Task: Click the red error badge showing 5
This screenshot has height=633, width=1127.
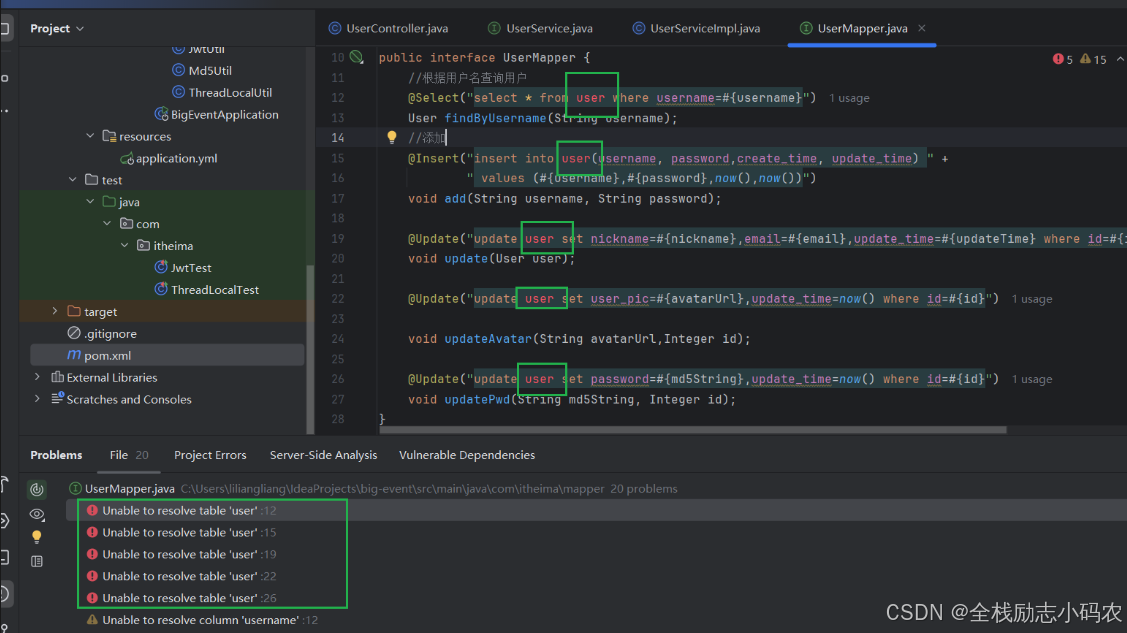Action: tap(1060, 59)
